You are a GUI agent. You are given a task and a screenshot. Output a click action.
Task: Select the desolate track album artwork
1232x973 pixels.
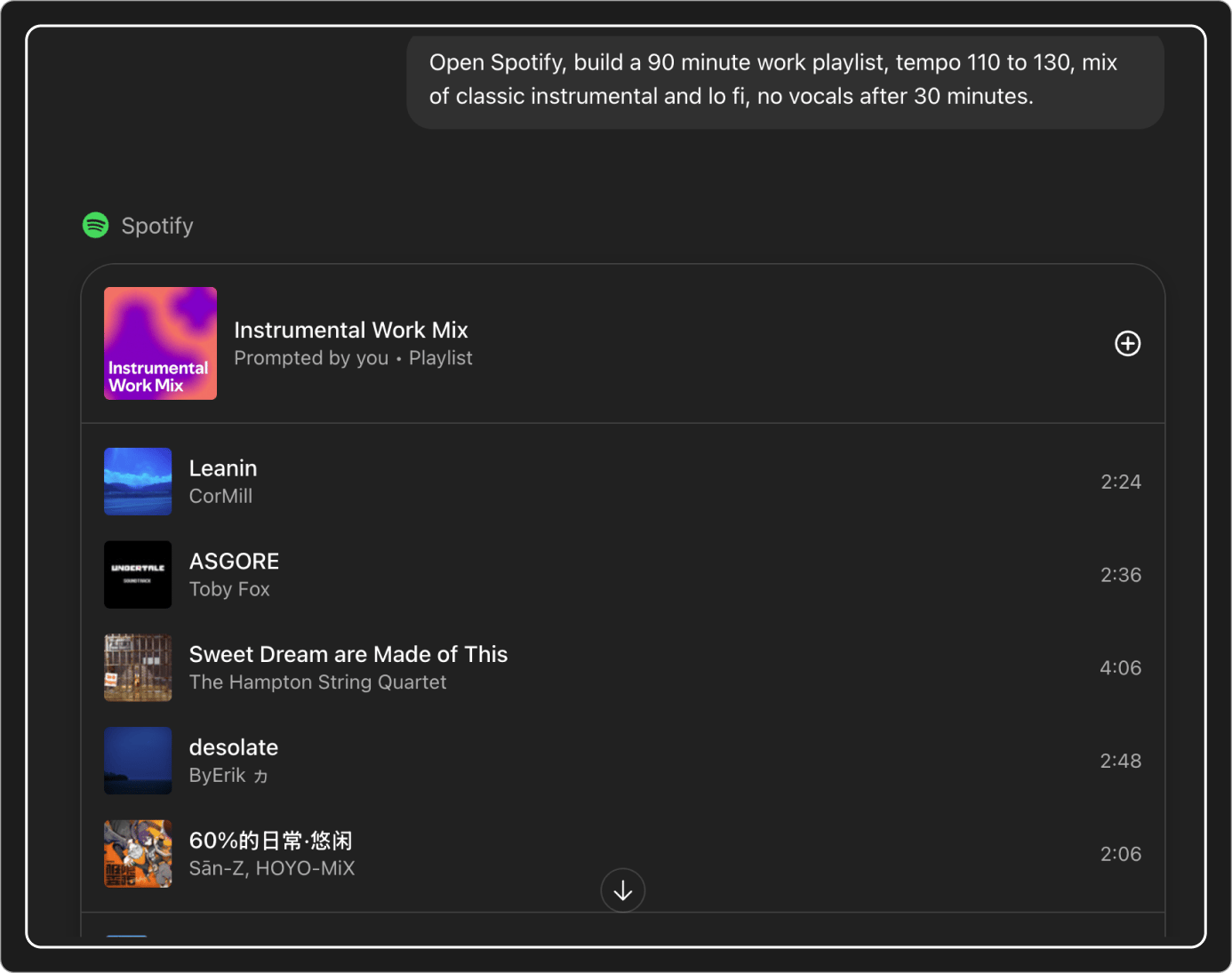(x=138, y=761)
